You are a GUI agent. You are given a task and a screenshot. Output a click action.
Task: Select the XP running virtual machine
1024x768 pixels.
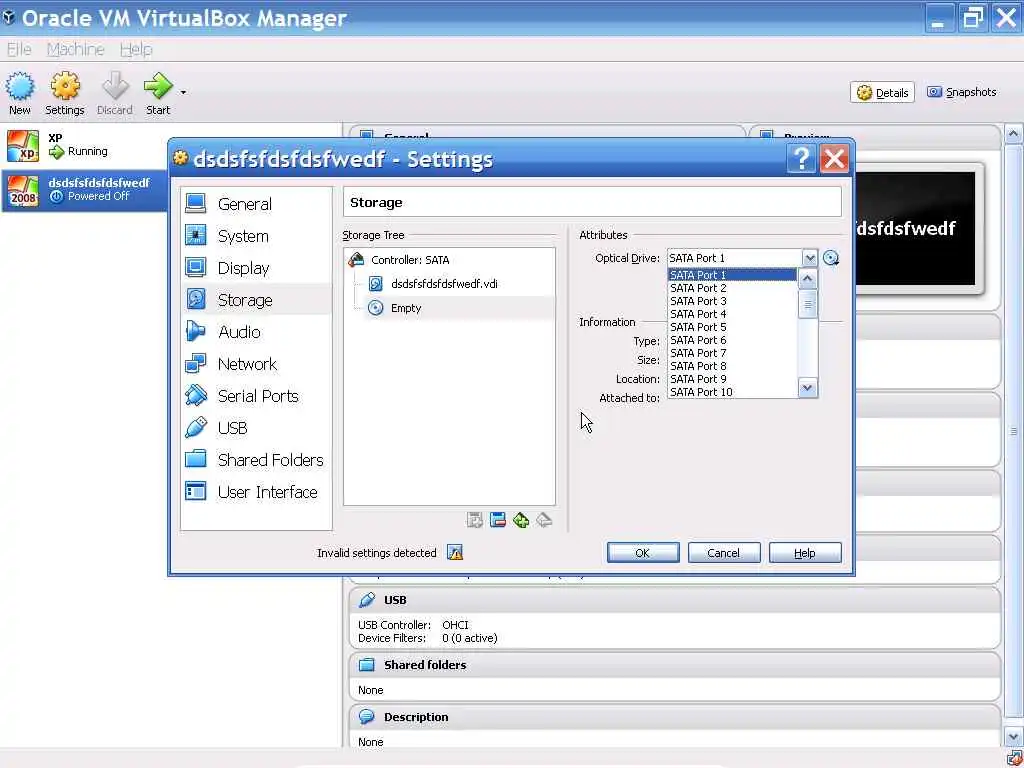[84, 145]
